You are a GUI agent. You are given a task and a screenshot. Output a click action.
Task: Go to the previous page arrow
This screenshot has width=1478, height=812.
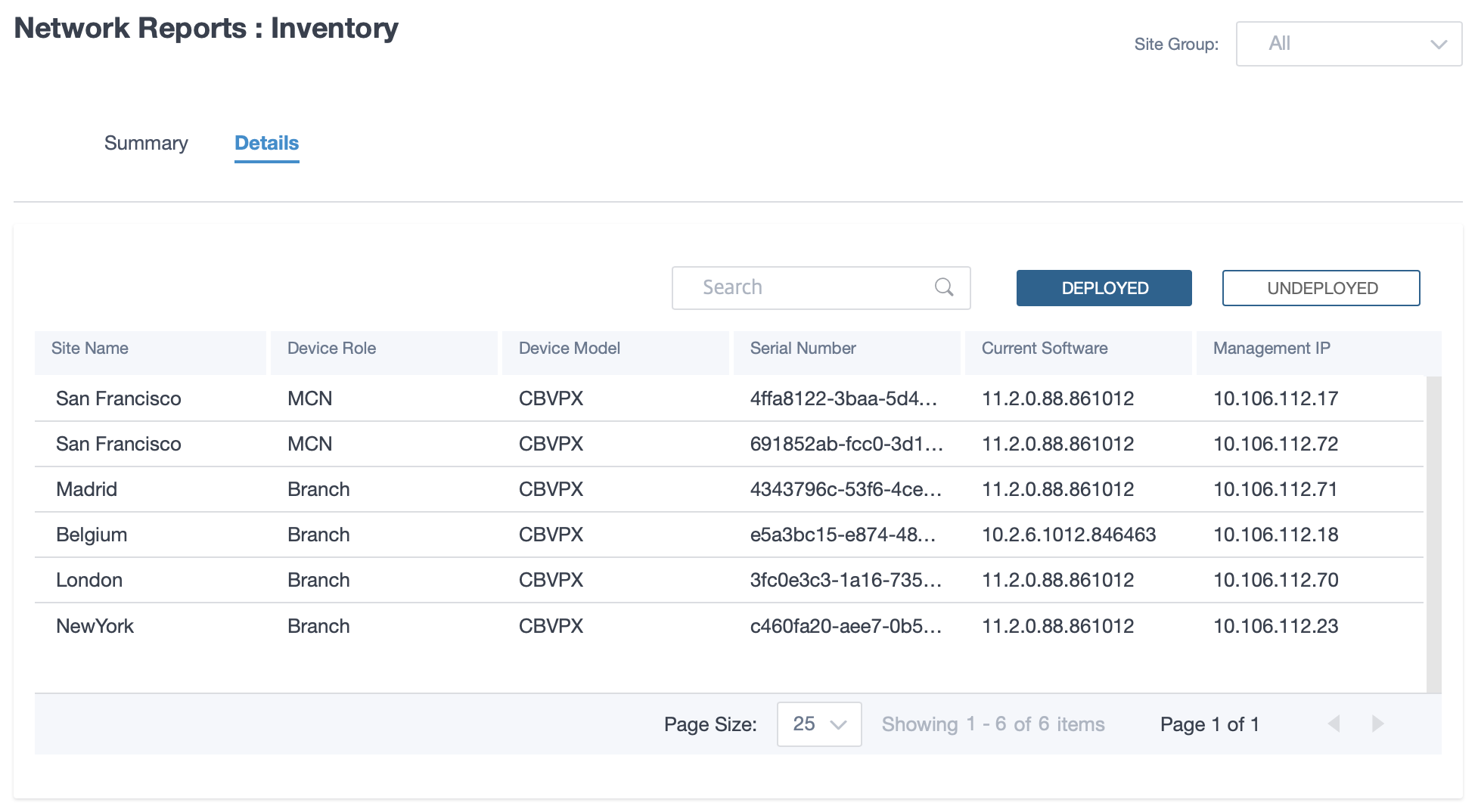point(1334,724)
